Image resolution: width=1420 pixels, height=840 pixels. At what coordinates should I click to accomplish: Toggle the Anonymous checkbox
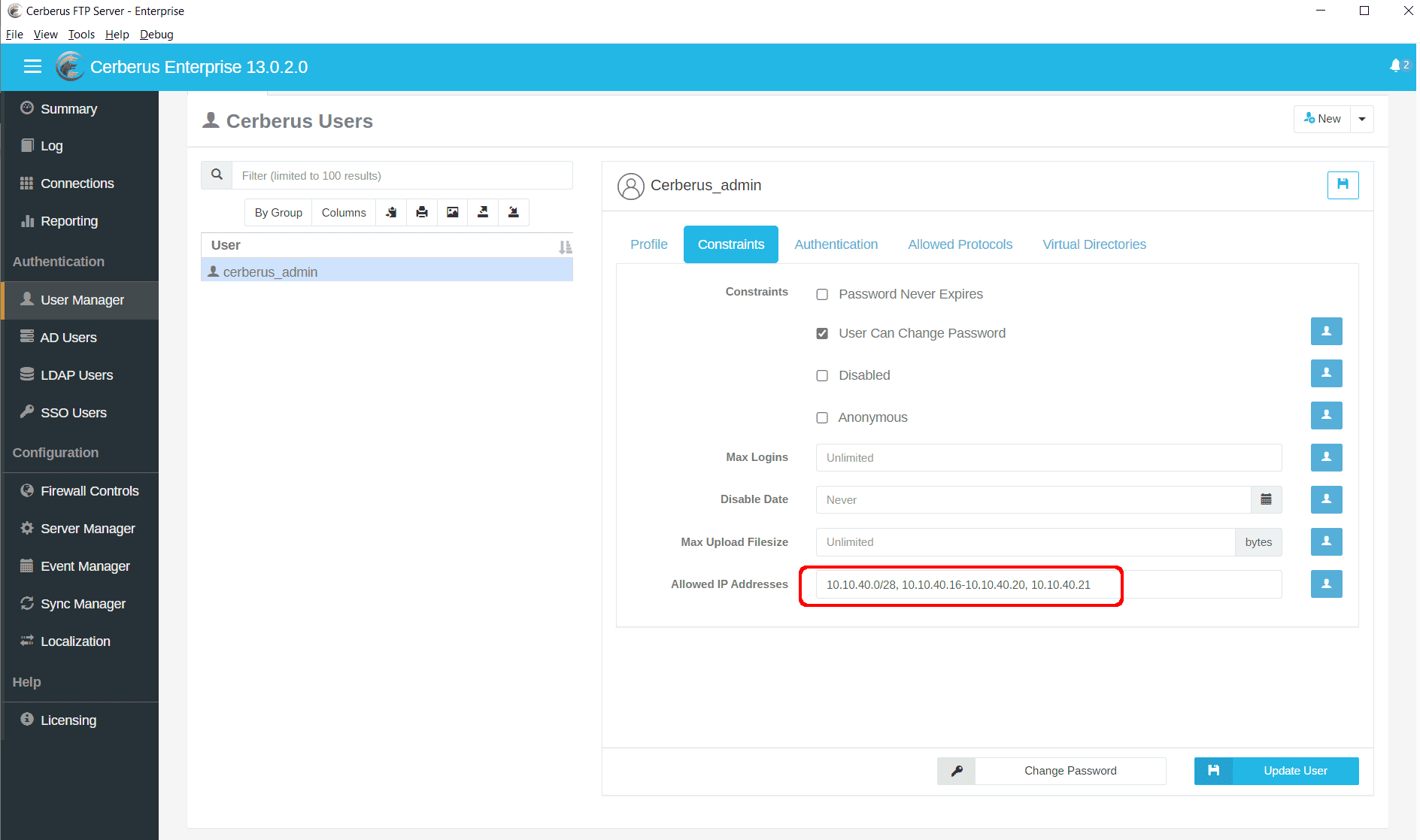(822, 418)
